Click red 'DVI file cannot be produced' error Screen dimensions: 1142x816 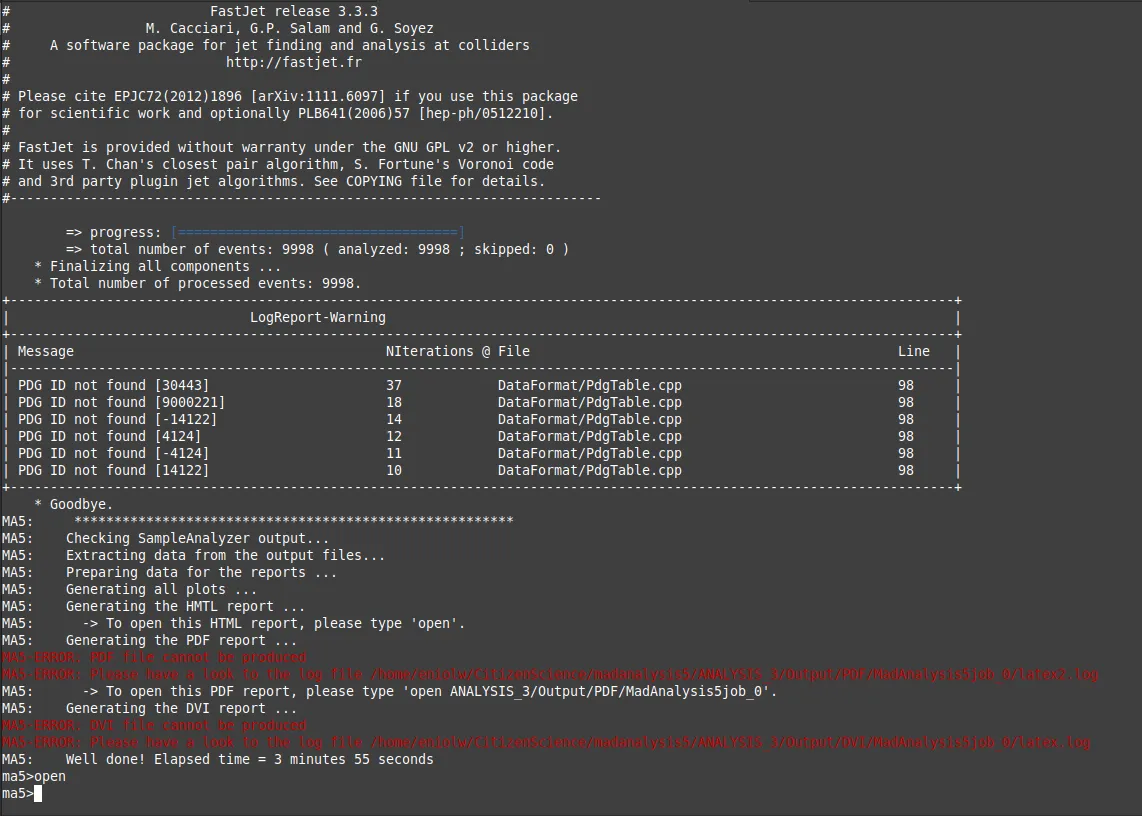(154, 726)
